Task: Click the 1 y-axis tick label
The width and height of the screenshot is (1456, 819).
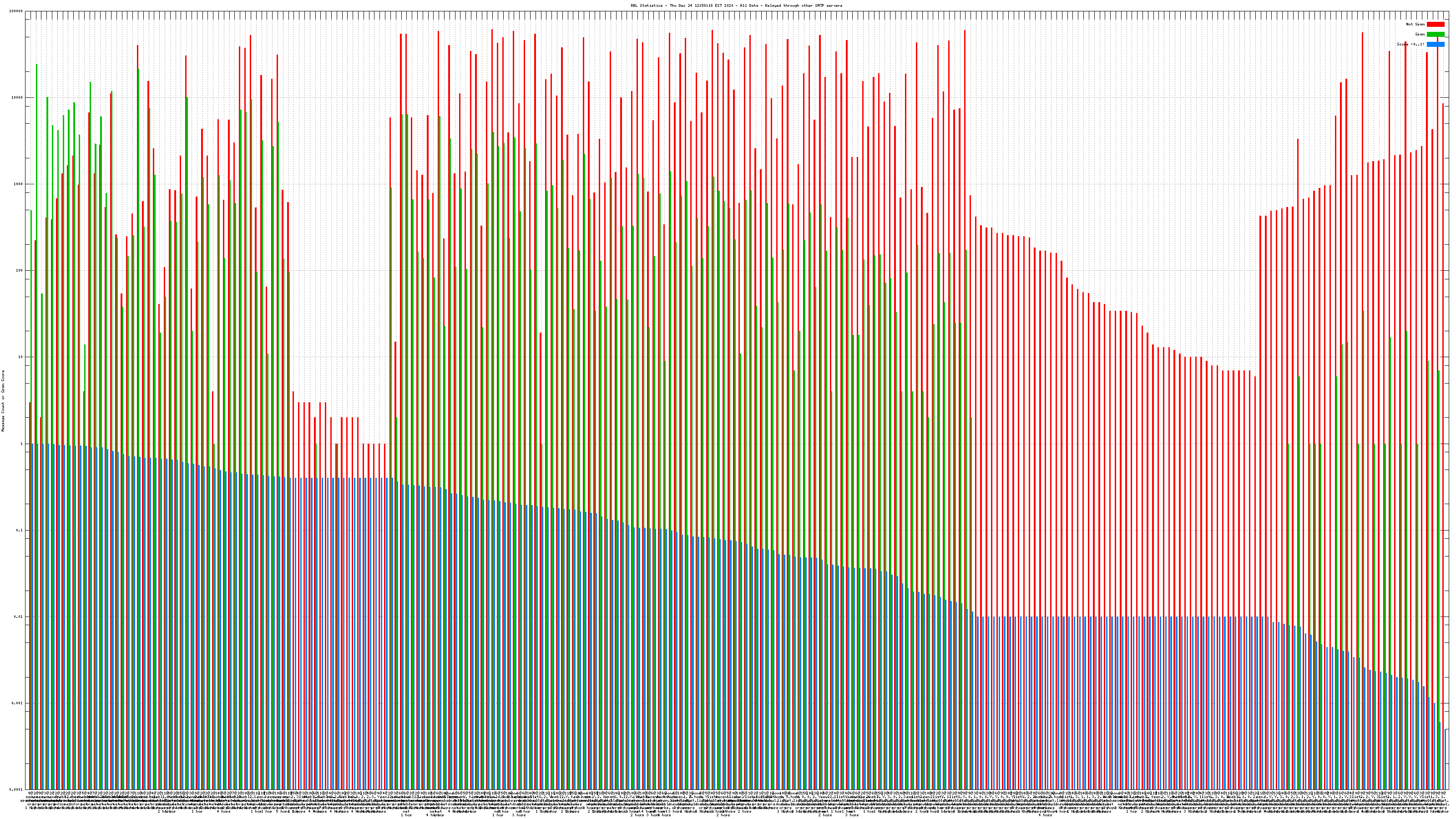Action: coord(22,444)
